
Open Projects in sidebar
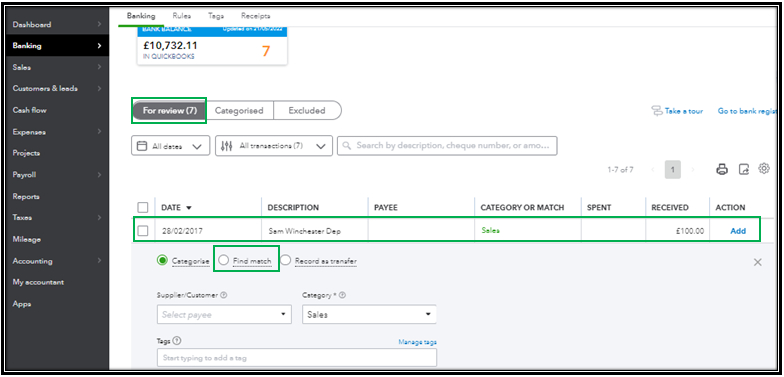pyautogui.click(x=26, y=153)
